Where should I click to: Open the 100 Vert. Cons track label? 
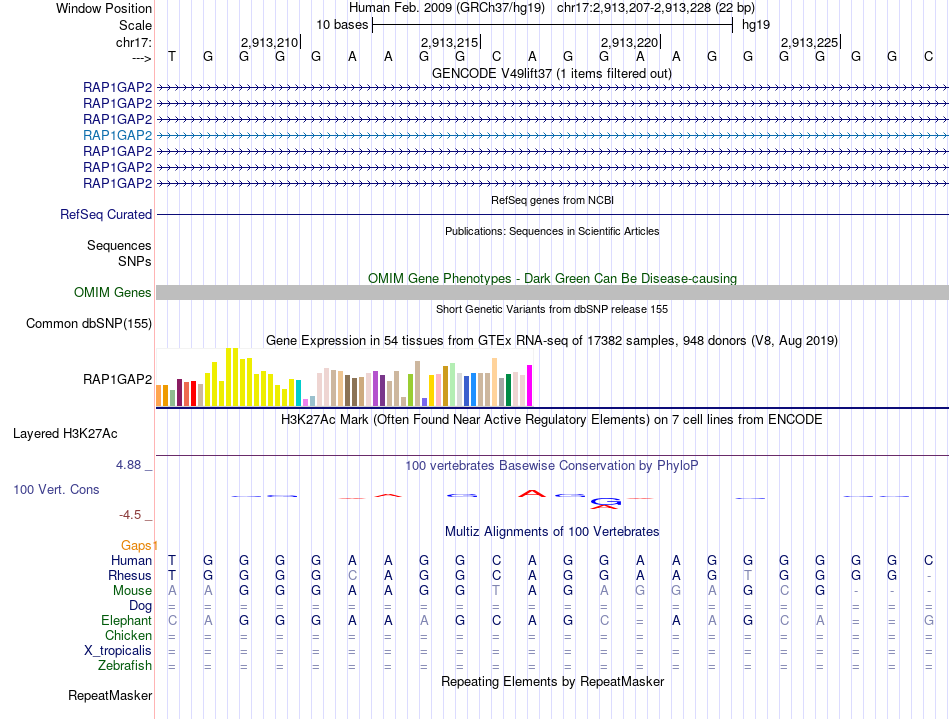(x=56, y=490)
